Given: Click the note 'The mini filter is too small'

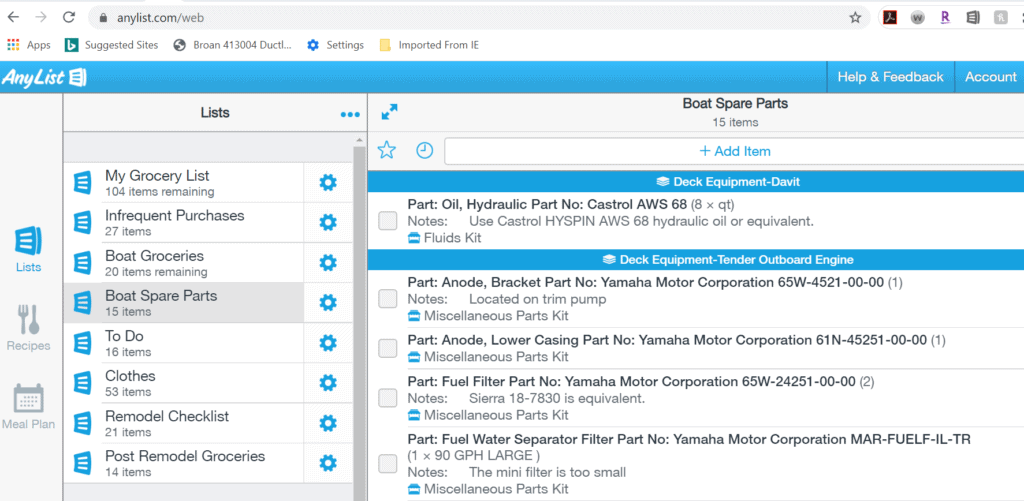Looking at the screenshot, I should [x=547, y=472].
